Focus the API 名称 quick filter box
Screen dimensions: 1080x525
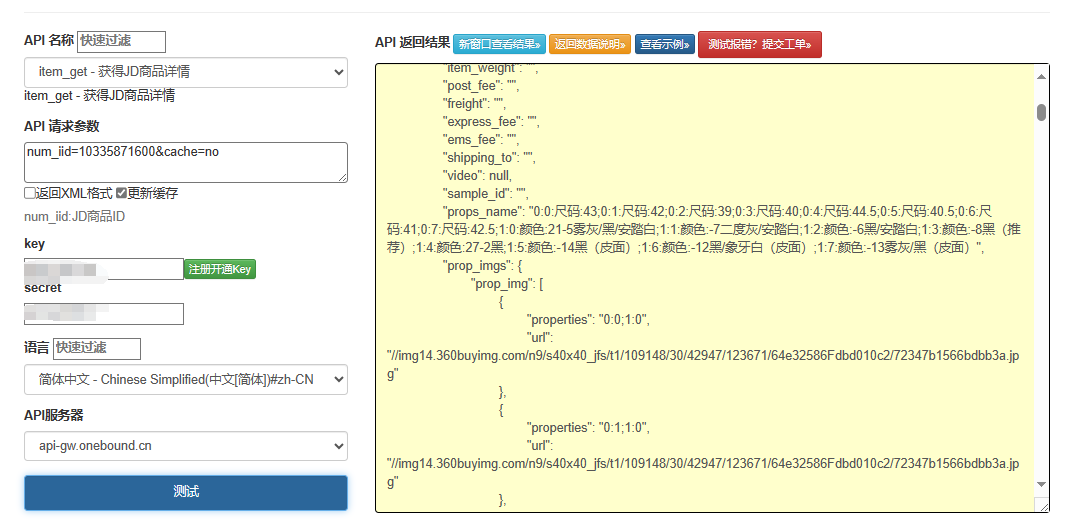121,41
